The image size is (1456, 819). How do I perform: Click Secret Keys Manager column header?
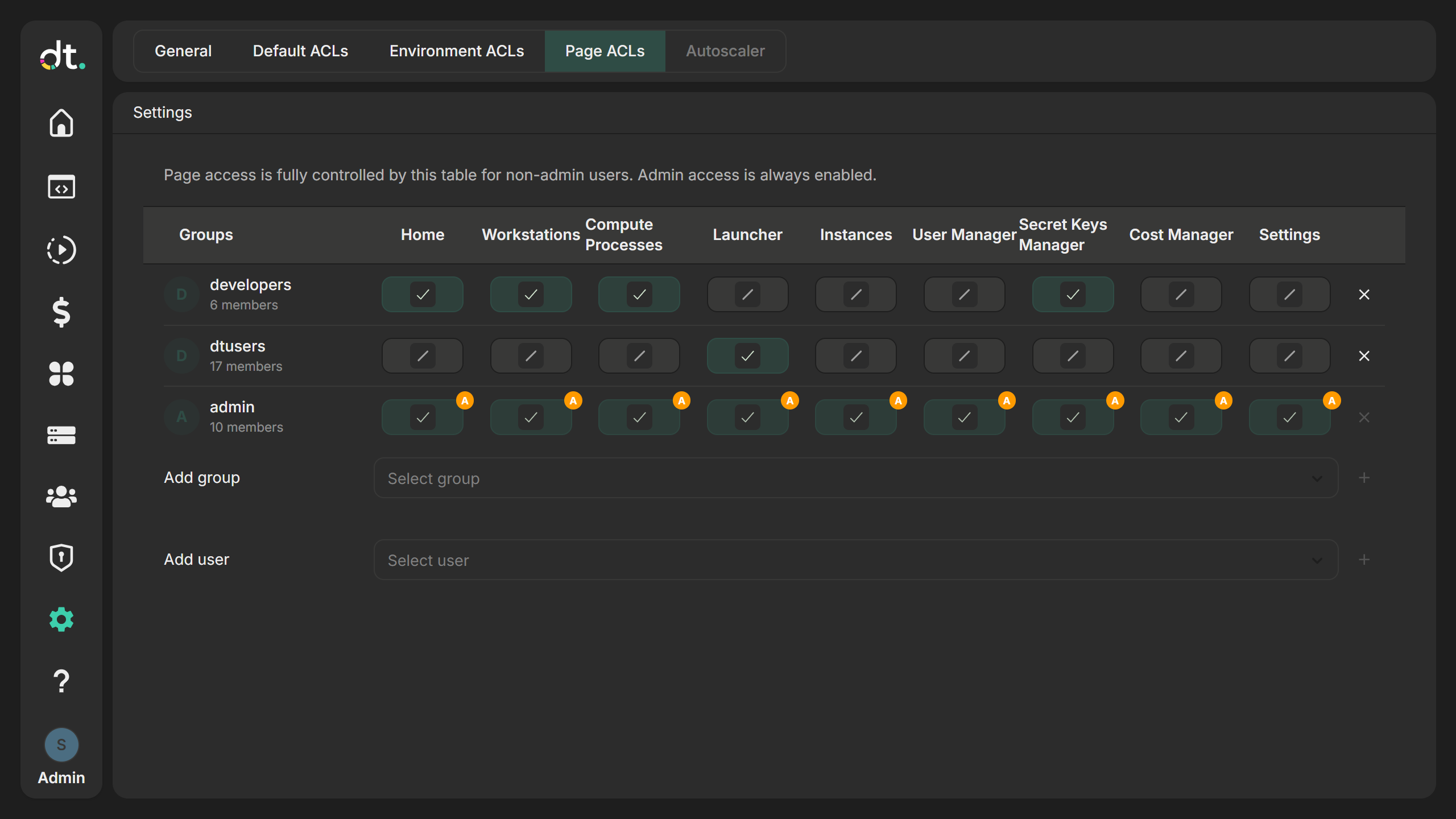point(1063,235)
